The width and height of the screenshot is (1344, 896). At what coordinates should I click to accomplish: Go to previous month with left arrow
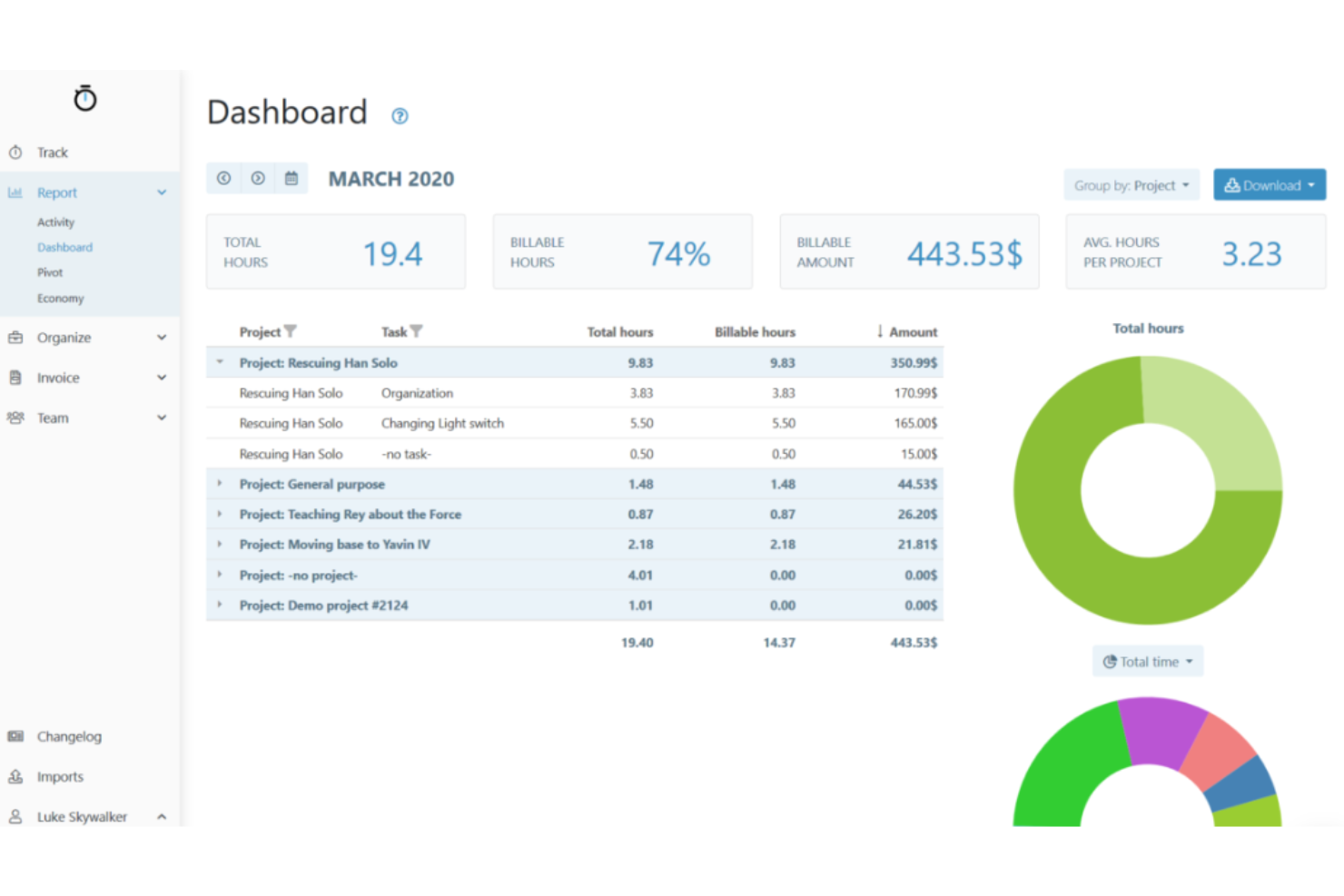click(223, 178)
